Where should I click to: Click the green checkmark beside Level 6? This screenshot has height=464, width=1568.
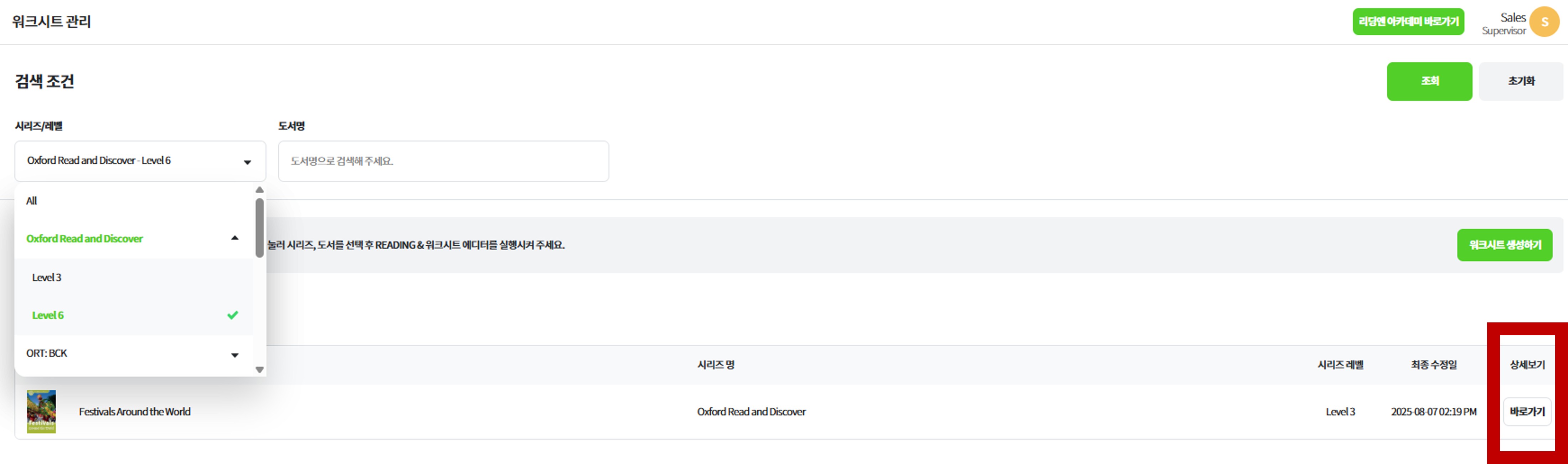coord(232,315)
